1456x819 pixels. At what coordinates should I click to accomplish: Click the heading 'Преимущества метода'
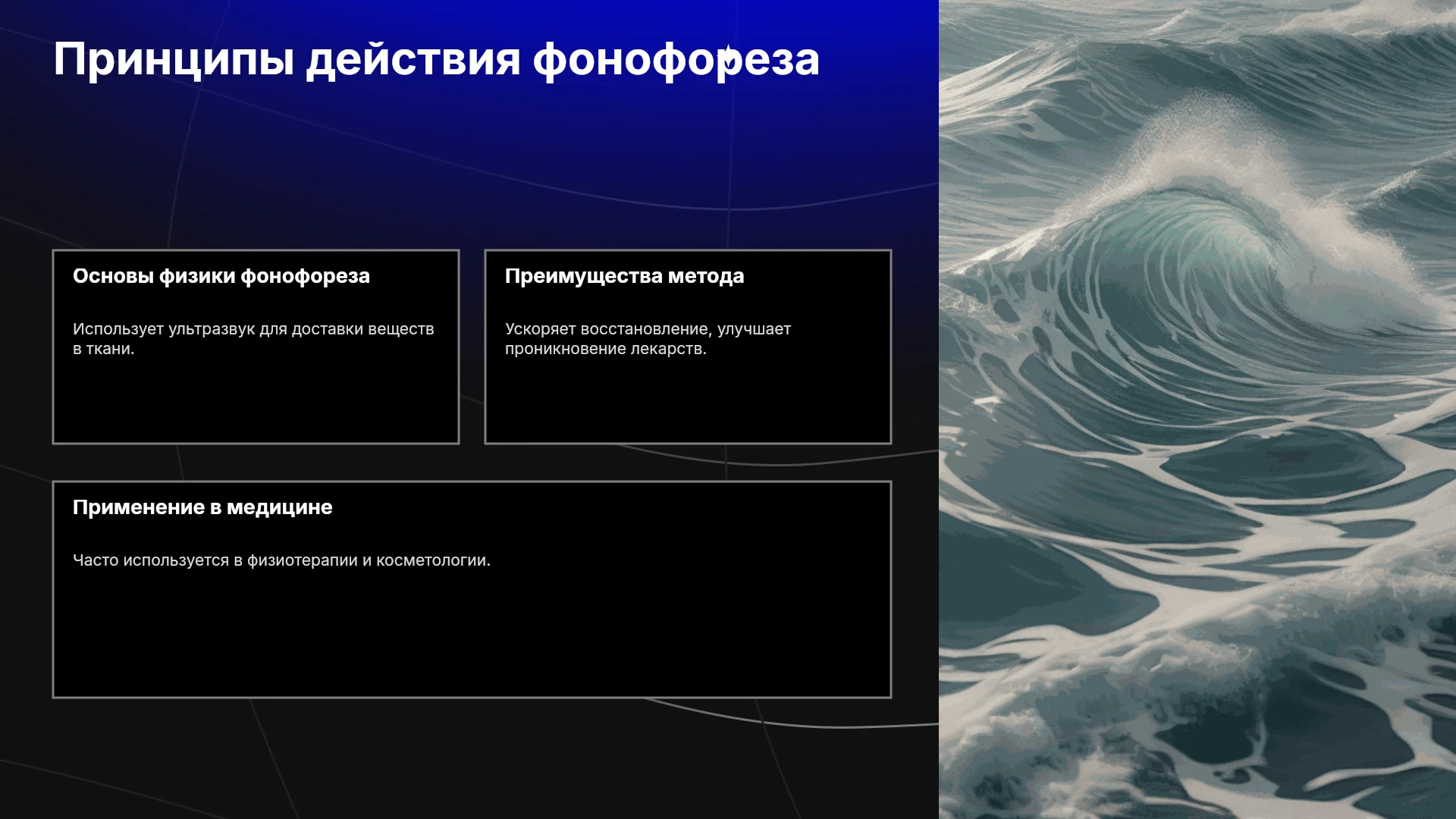(624, 276)
